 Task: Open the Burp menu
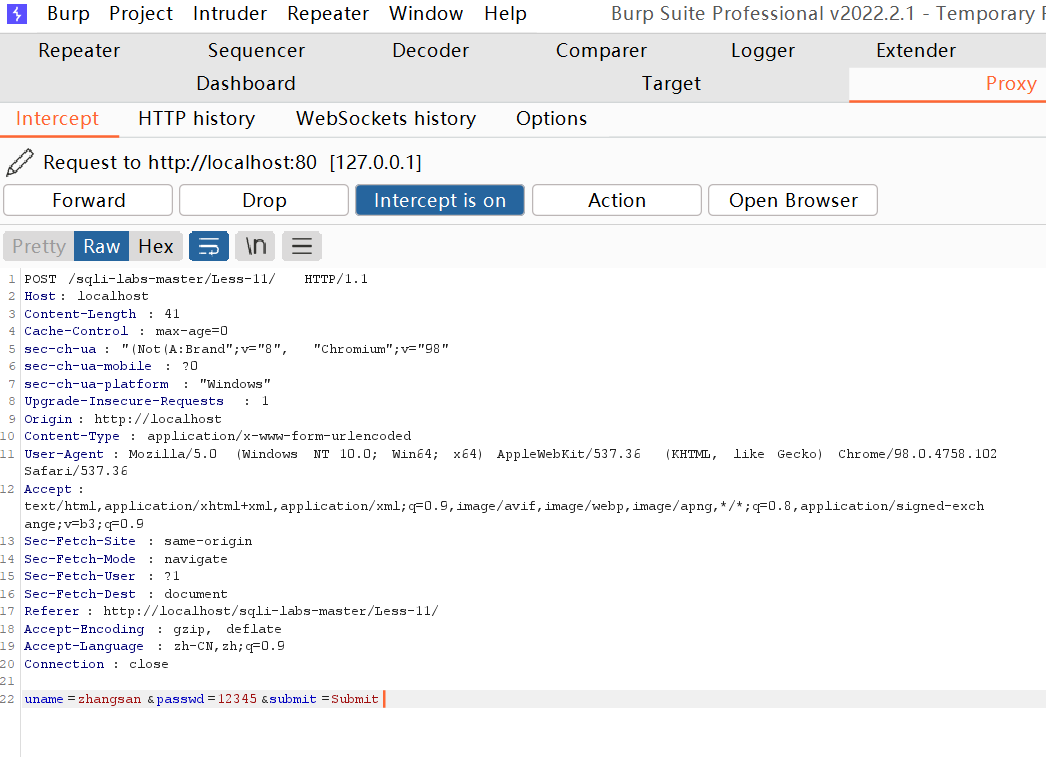(68, 13)
